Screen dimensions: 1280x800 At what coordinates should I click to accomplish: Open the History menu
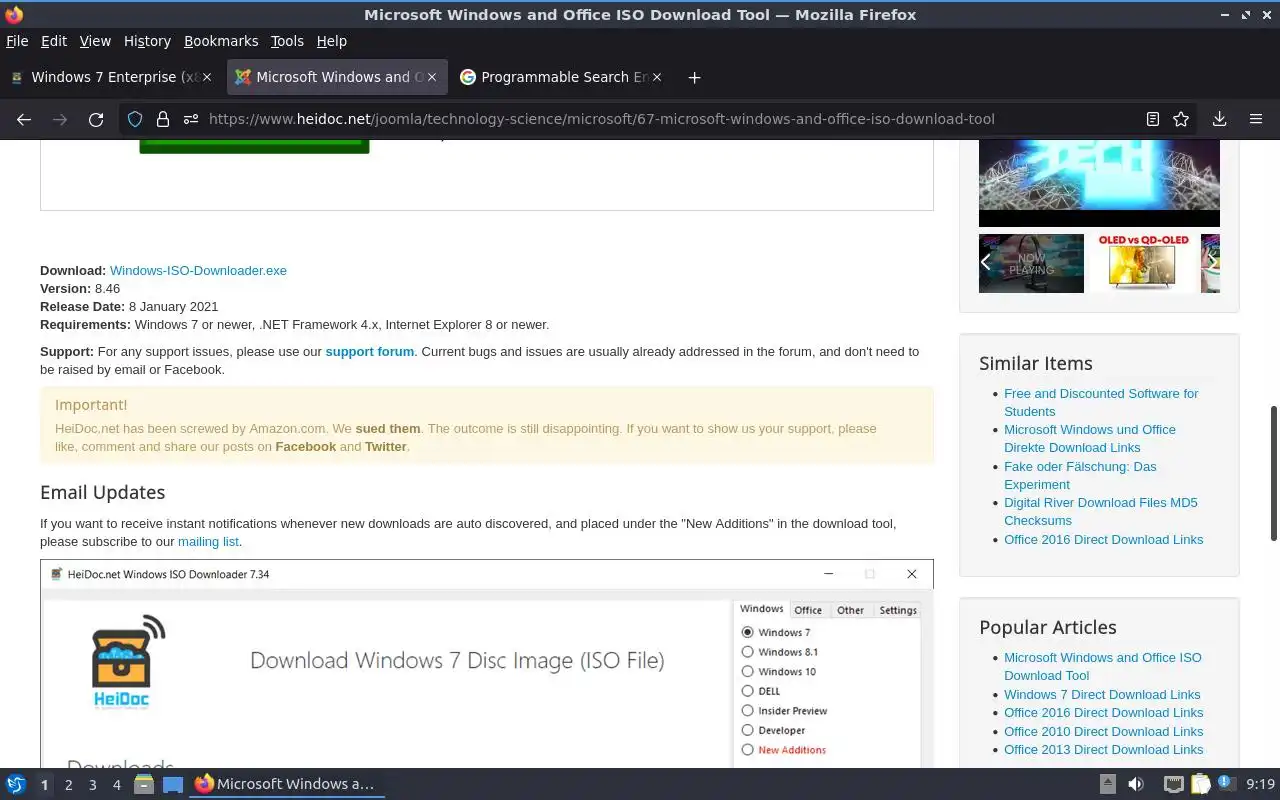pyautogui.click(x=147, y=41)
